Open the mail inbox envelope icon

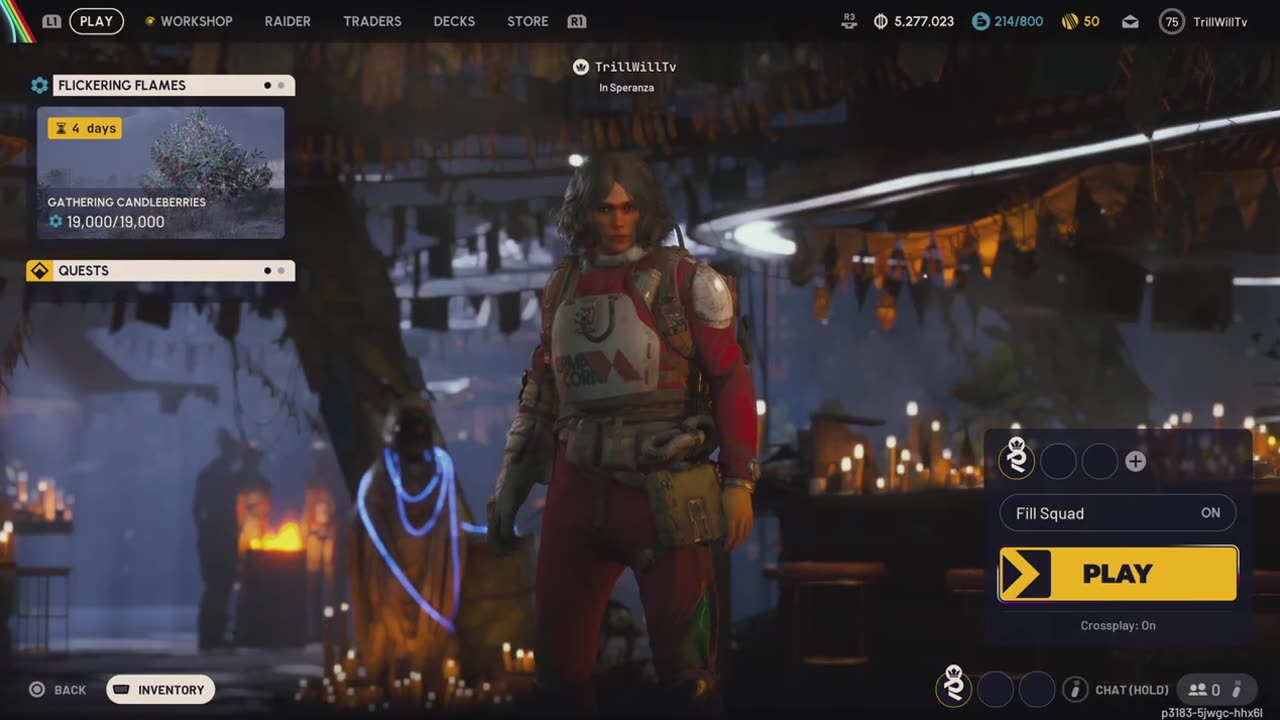[1130, 21]
